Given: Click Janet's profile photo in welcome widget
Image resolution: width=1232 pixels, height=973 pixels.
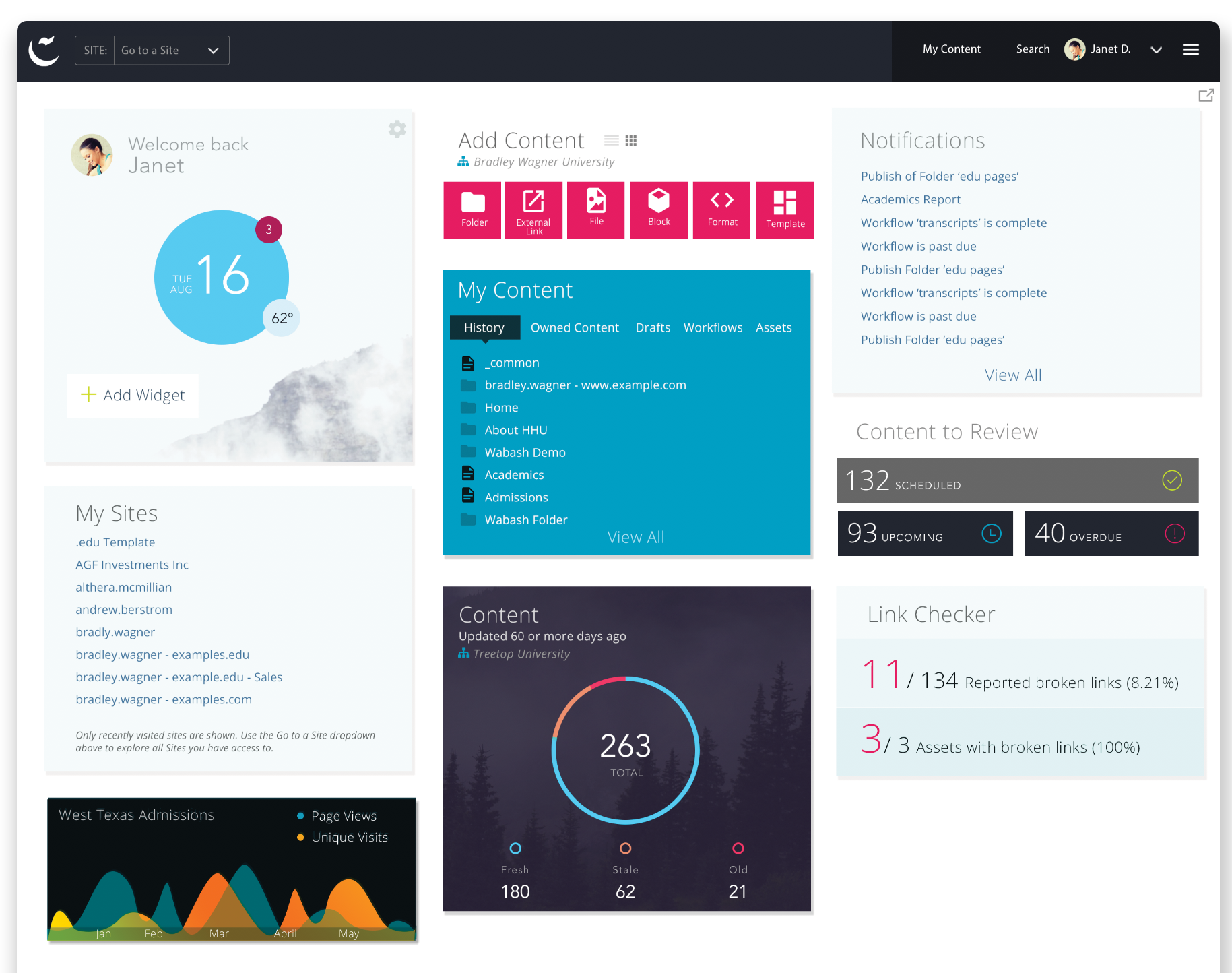Looking at the screenshot, I should pos(92,155).
